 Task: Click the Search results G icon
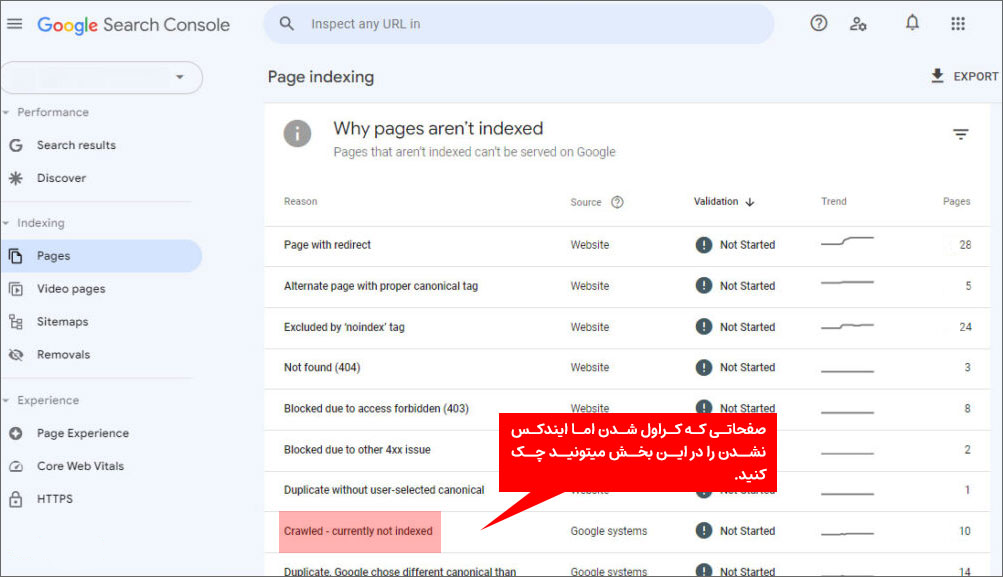pyautogui.click(x=16, y=145)
